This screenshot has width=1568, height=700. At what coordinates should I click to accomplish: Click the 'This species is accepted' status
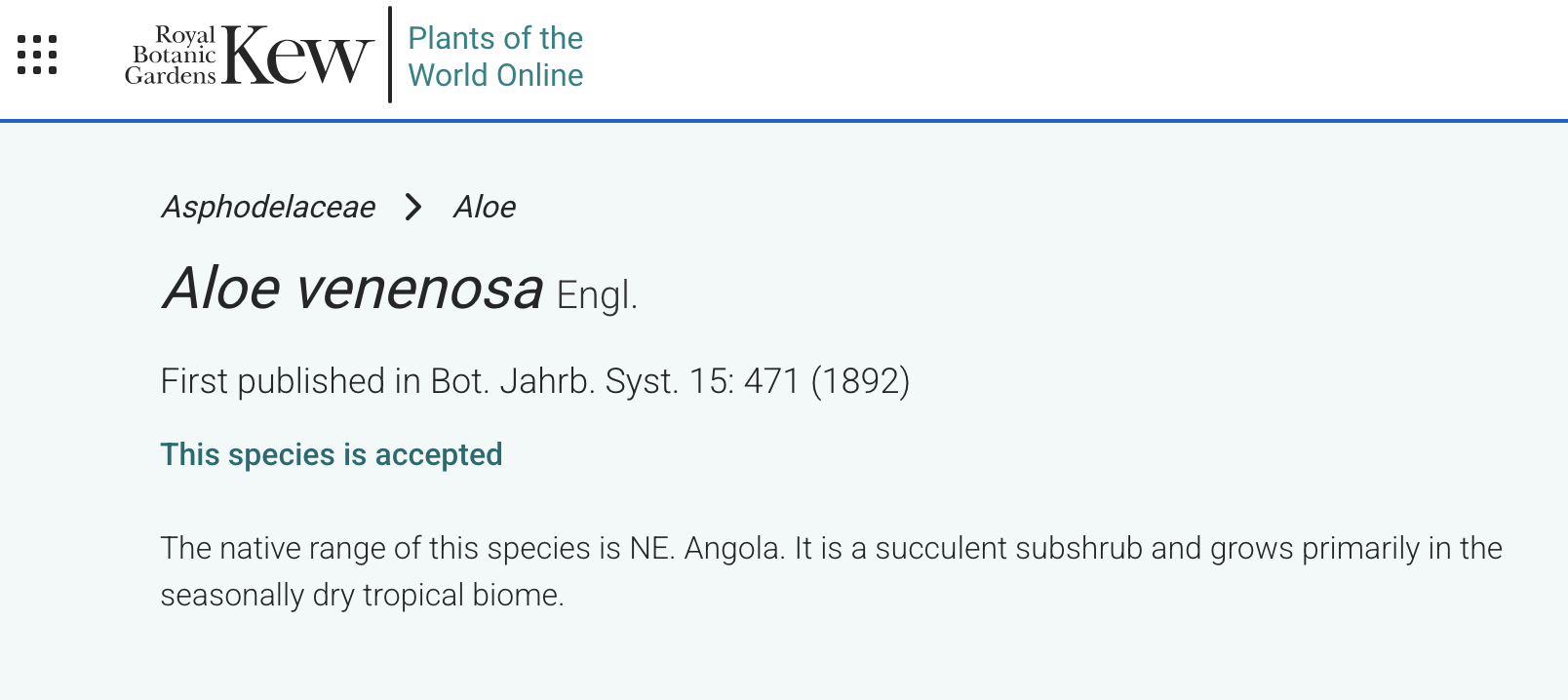pos(332,454)
